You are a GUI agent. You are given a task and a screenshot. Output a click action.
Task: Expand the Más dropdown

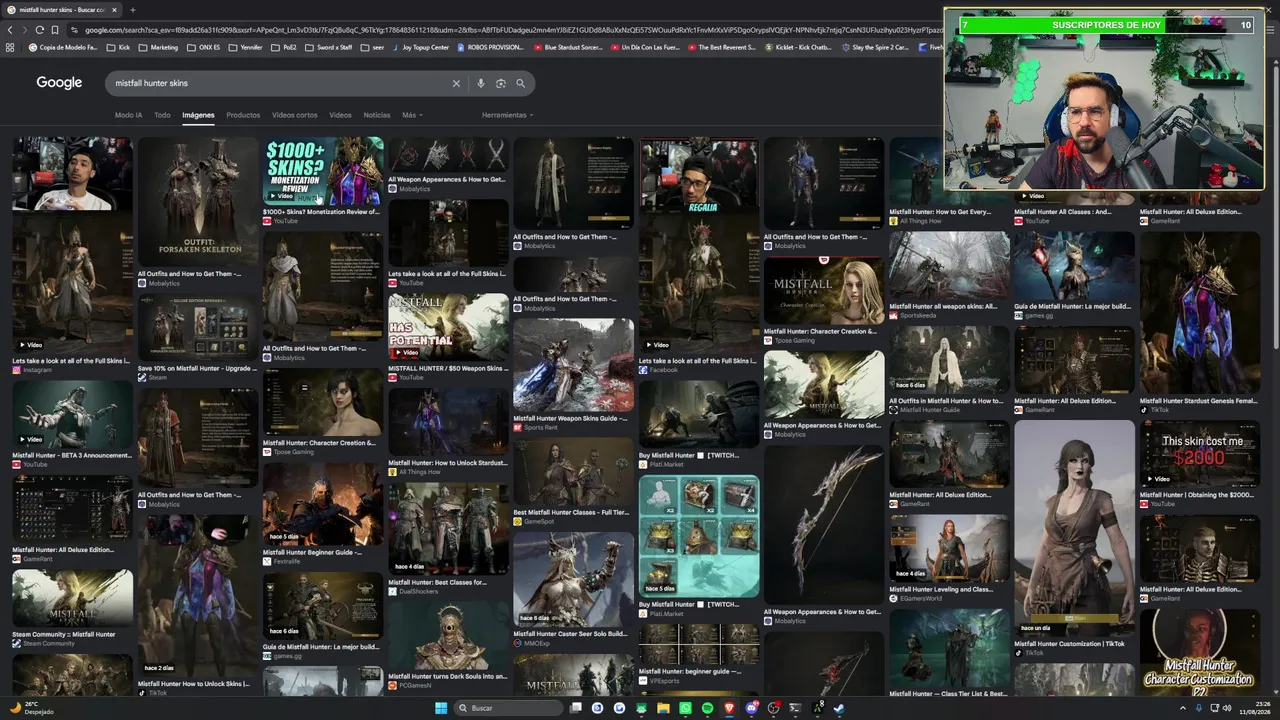pos(412,115)
